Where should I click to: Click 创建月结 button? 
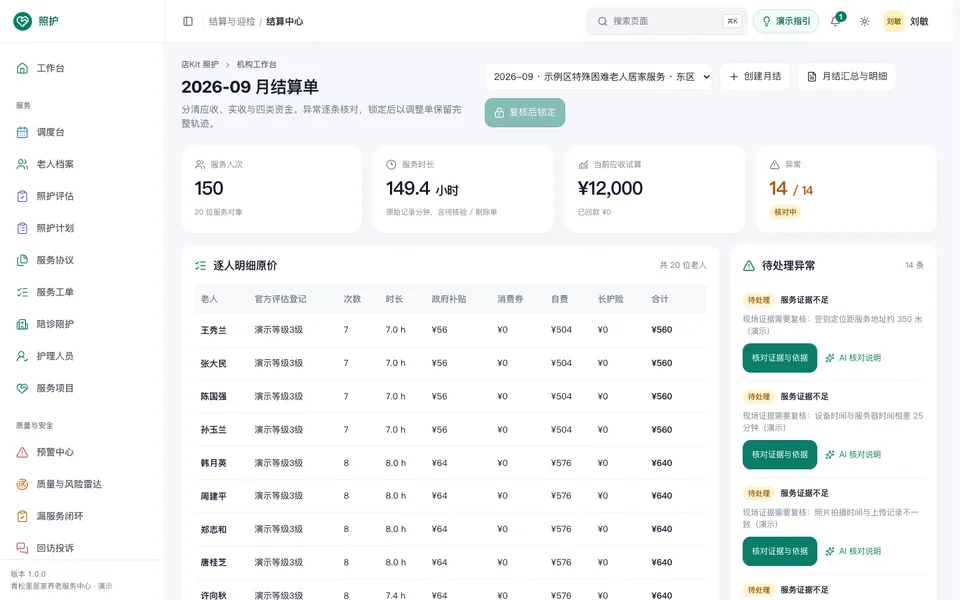pyautogui.click(x=755, y=77)
